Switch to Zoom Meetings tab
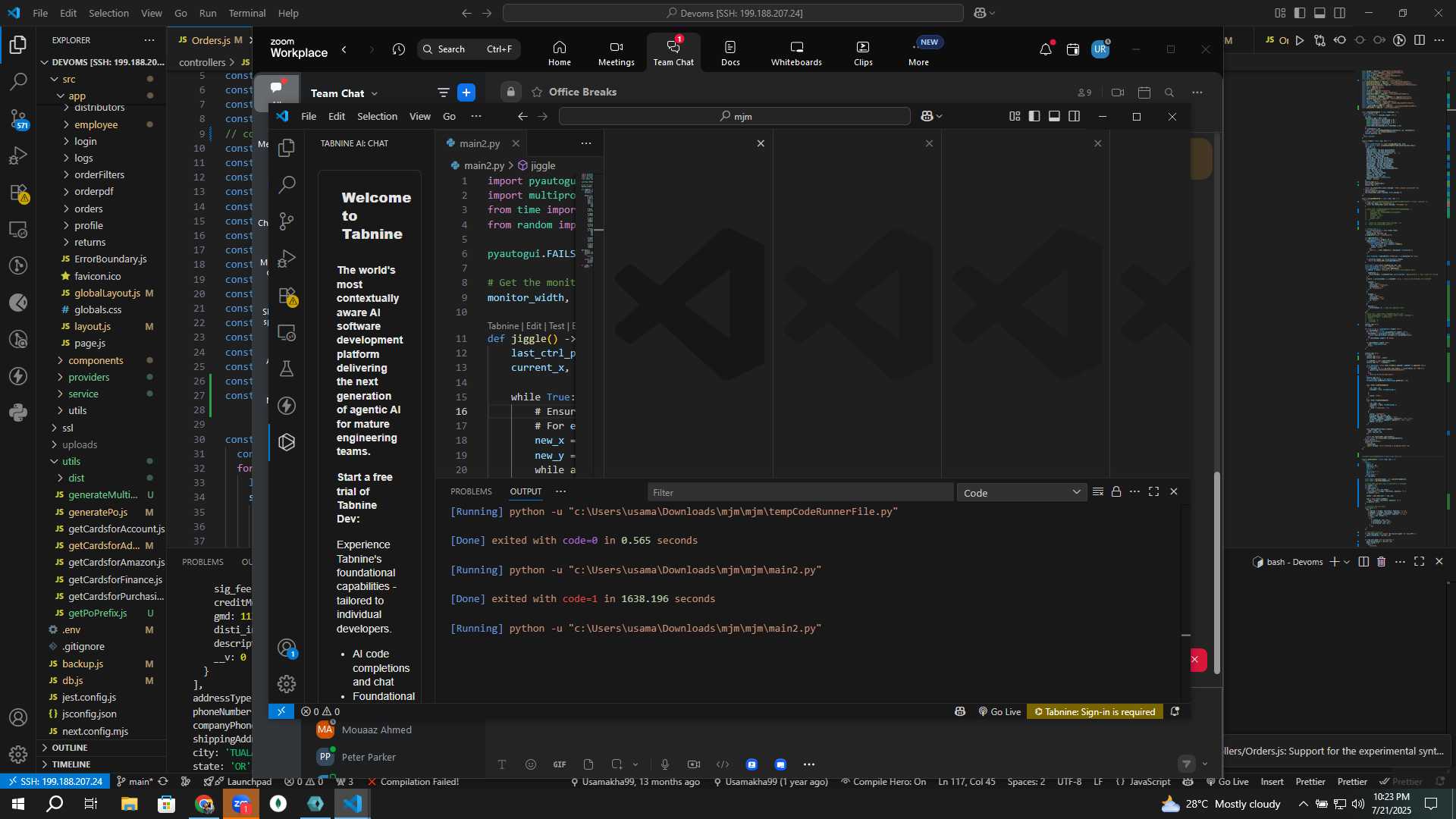 pos(616,53)
